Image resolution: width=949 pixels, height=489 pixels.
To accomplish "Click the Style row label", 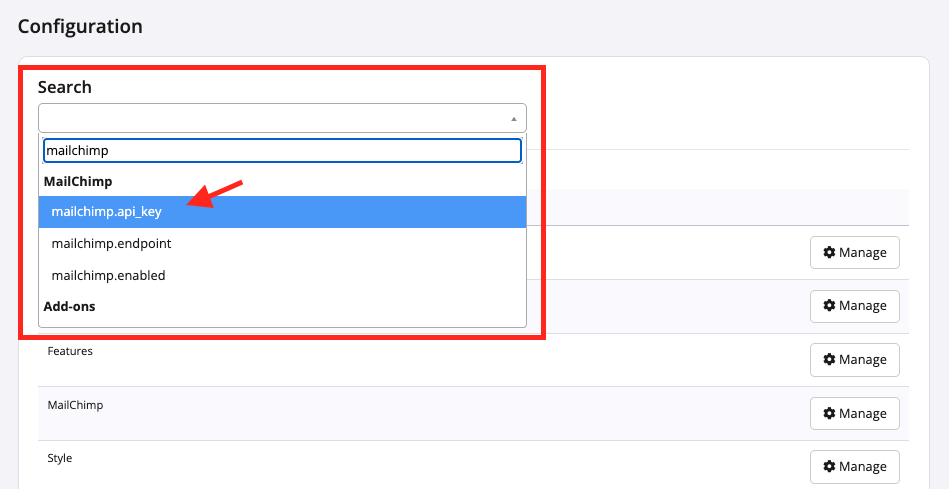I will coord(60,458).
